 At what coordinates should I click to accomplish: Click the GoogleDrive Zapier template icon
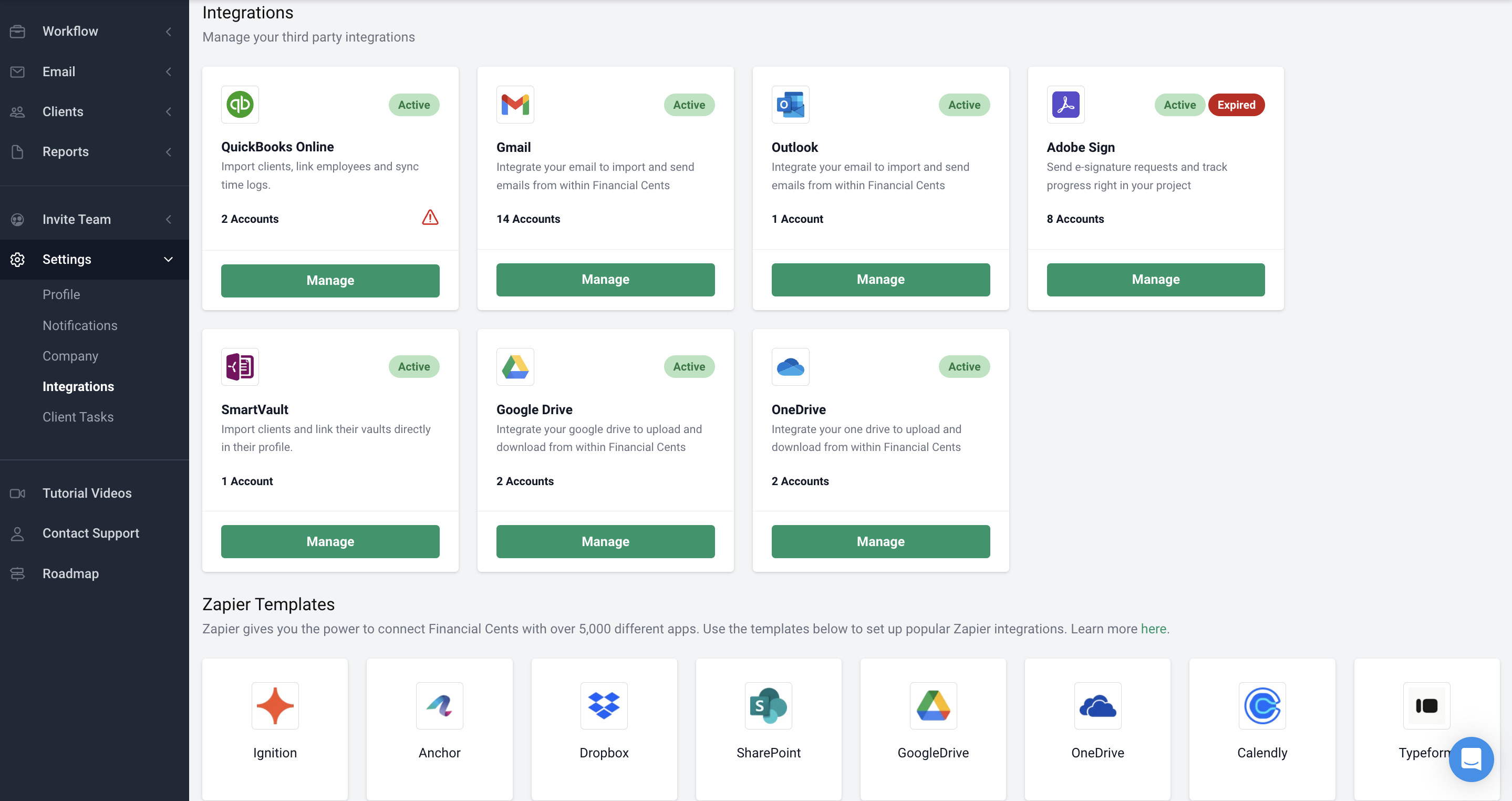(x=933, y=705)
